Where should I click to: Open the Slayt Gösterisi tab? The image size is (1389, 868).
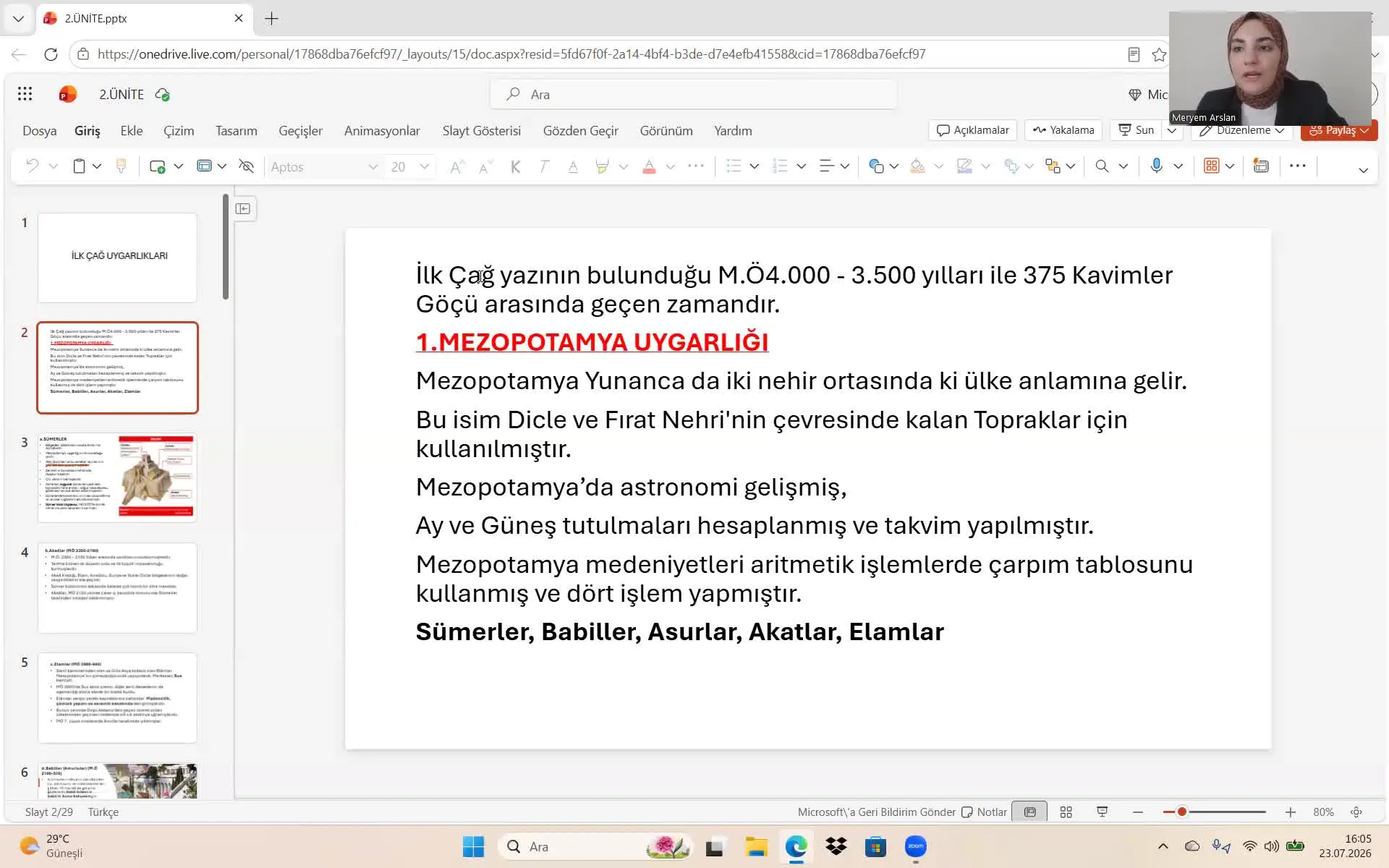(482, 131)
